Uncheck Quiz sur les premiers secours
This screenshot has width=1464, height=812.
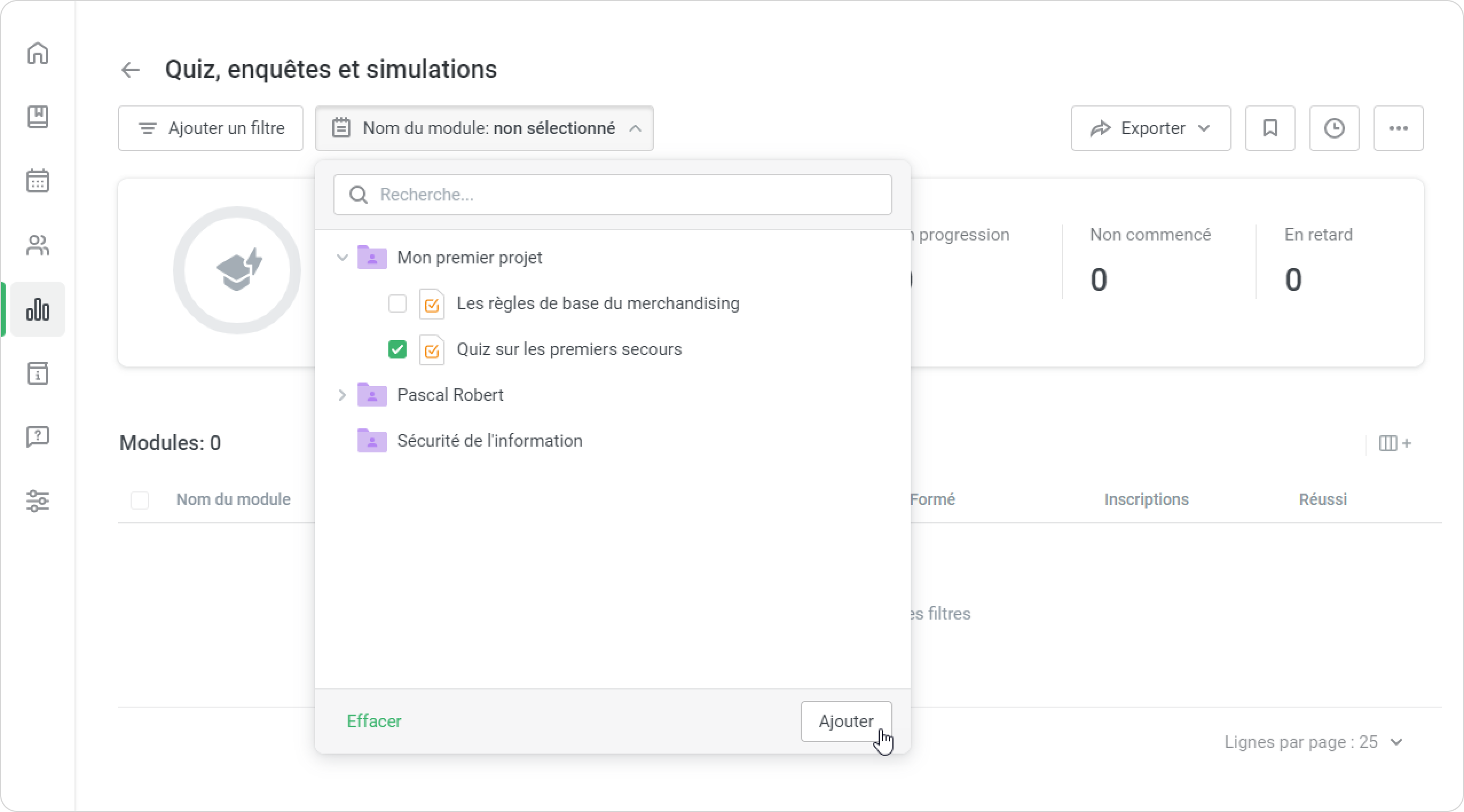pyautogui.click(x=398, y=349)
